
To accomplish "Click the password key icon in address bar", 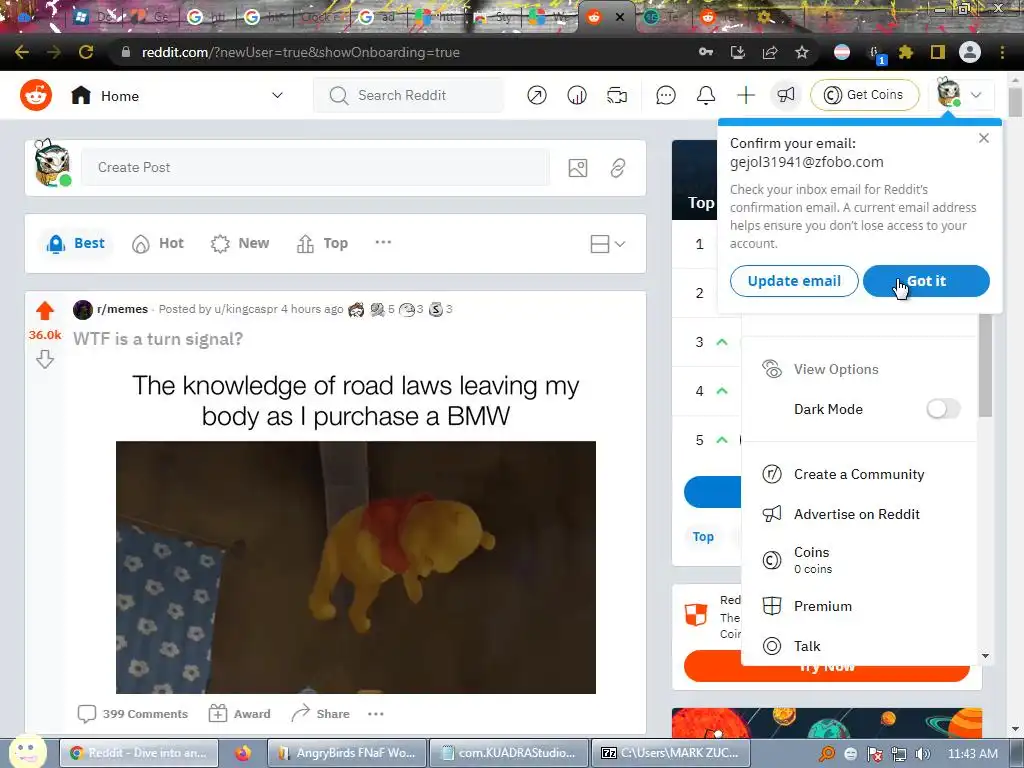I will 706,52.
